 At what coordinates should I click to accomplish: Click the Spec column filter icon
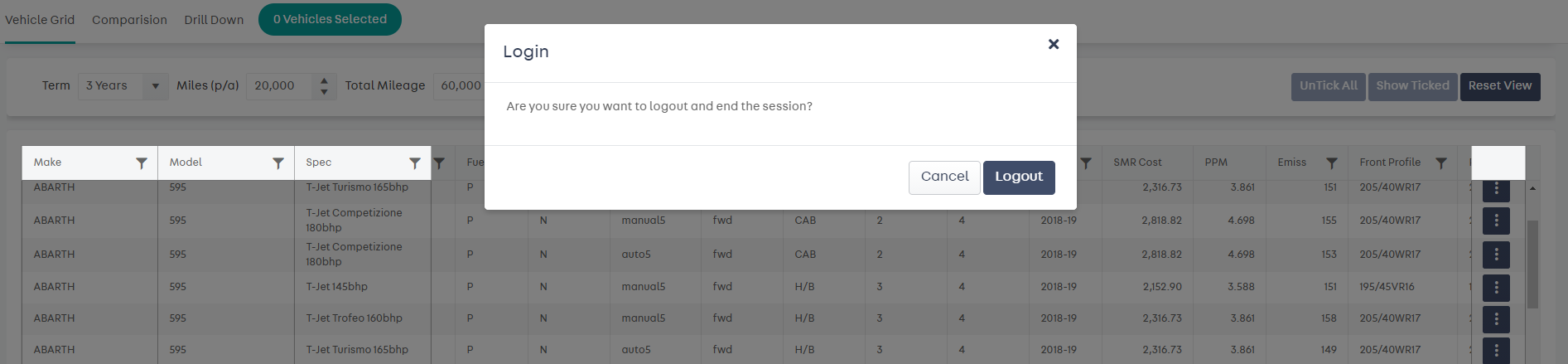tap(415, 163)
